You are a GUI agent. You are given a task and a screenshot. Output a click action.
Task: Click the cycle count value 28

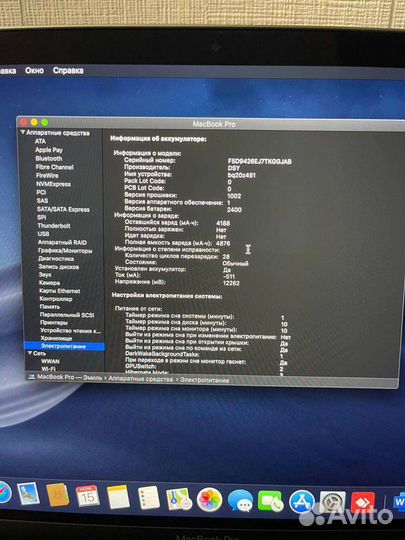coord(226,257)
